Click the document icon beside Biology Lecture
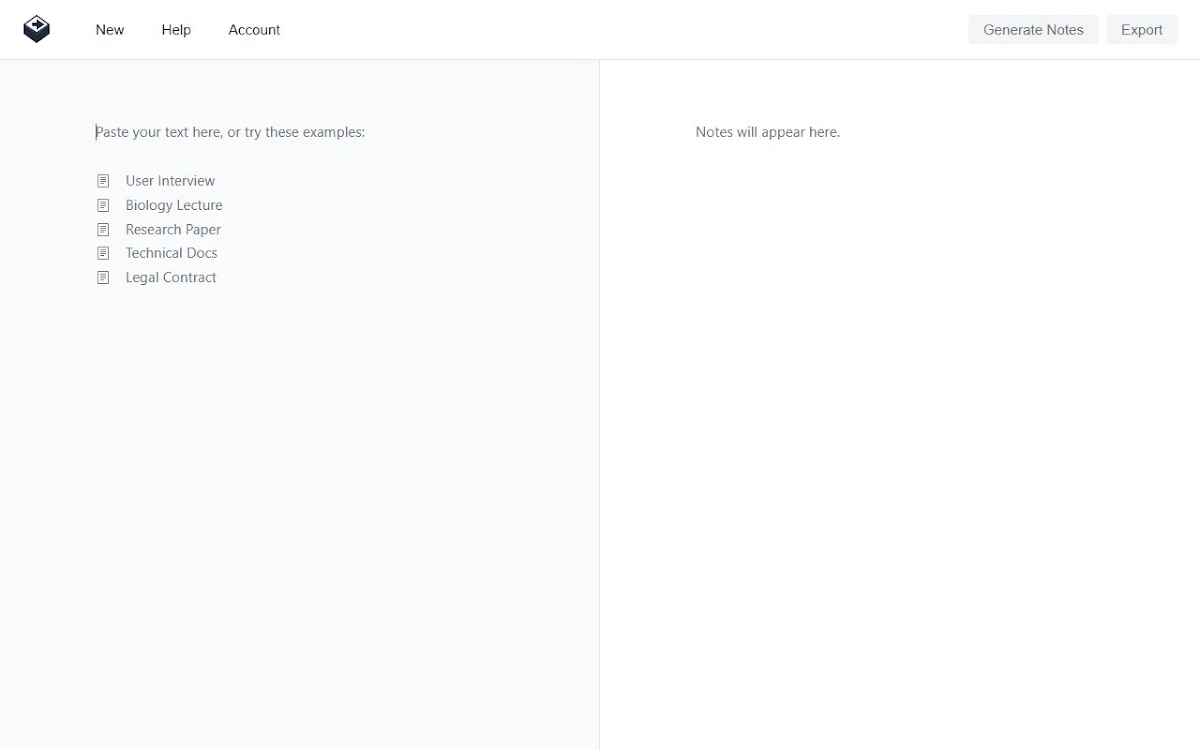 pyautogui.click(x=103, y=205)
